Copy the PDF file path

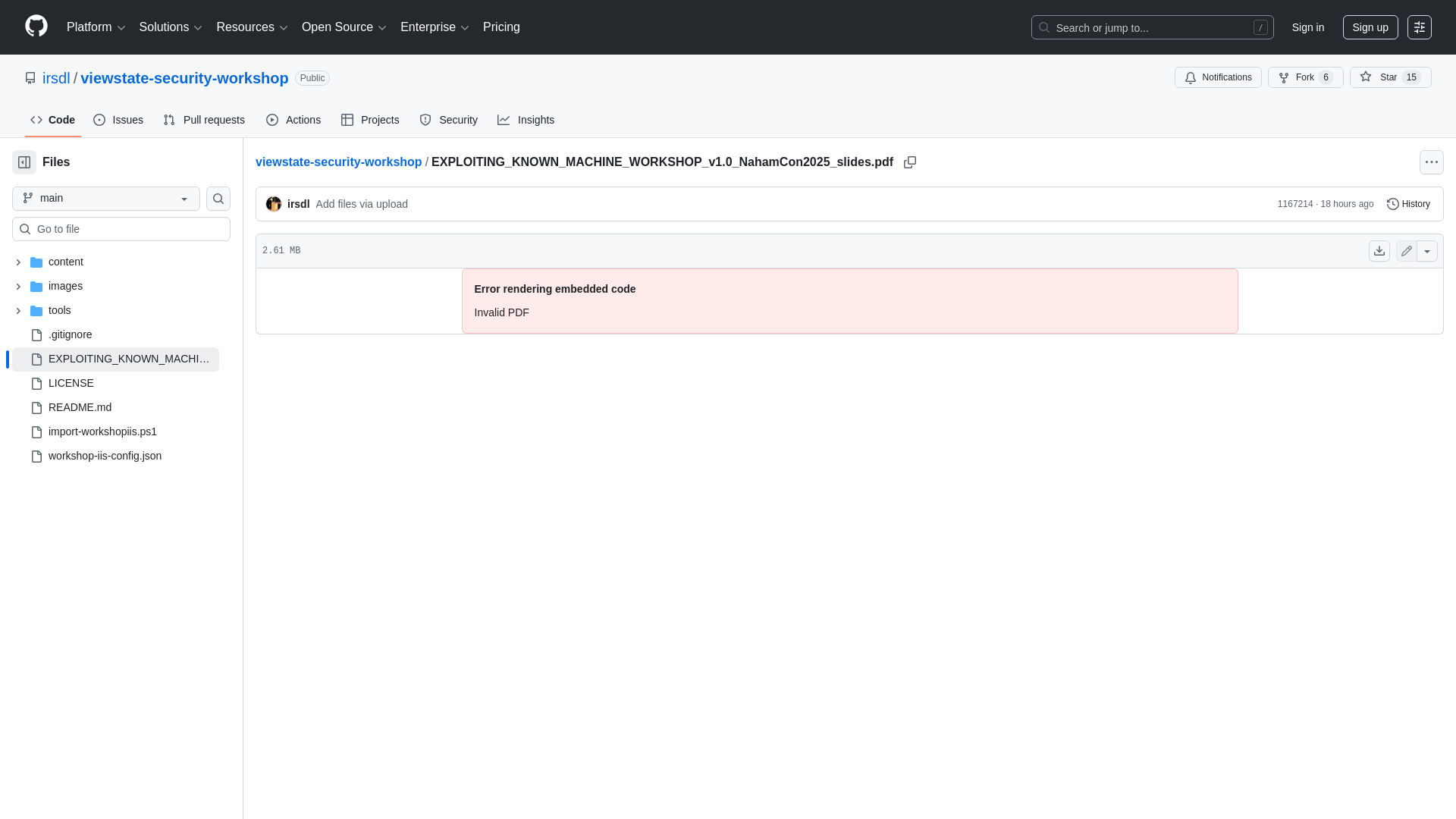[x=910, y=162]
